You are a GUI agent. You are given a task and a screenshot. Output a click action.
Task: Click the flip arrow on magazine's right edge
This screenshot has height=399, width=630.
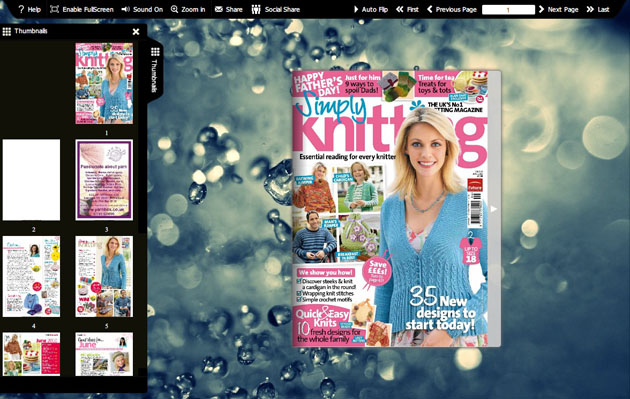pos(494,209)
